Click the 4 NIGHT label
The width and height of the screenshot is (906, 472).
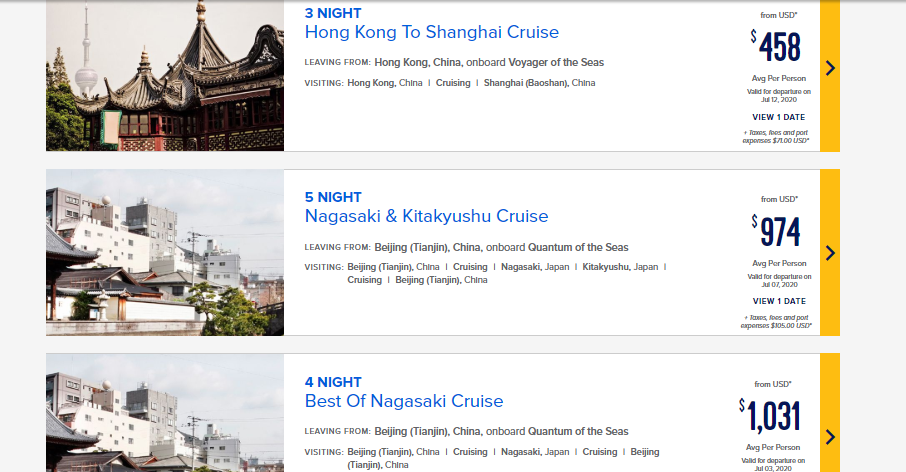click(x=333, y=382)
